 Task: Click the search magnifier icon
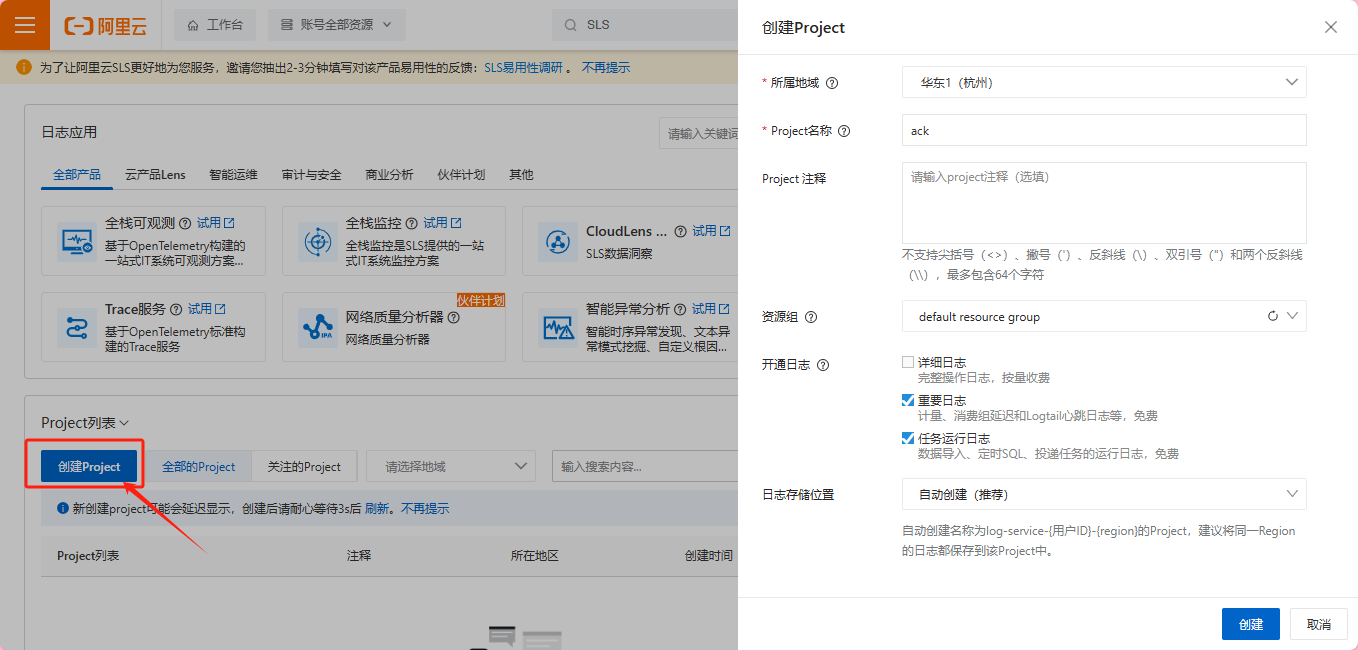pyautogui.click(x=570, y=25)
